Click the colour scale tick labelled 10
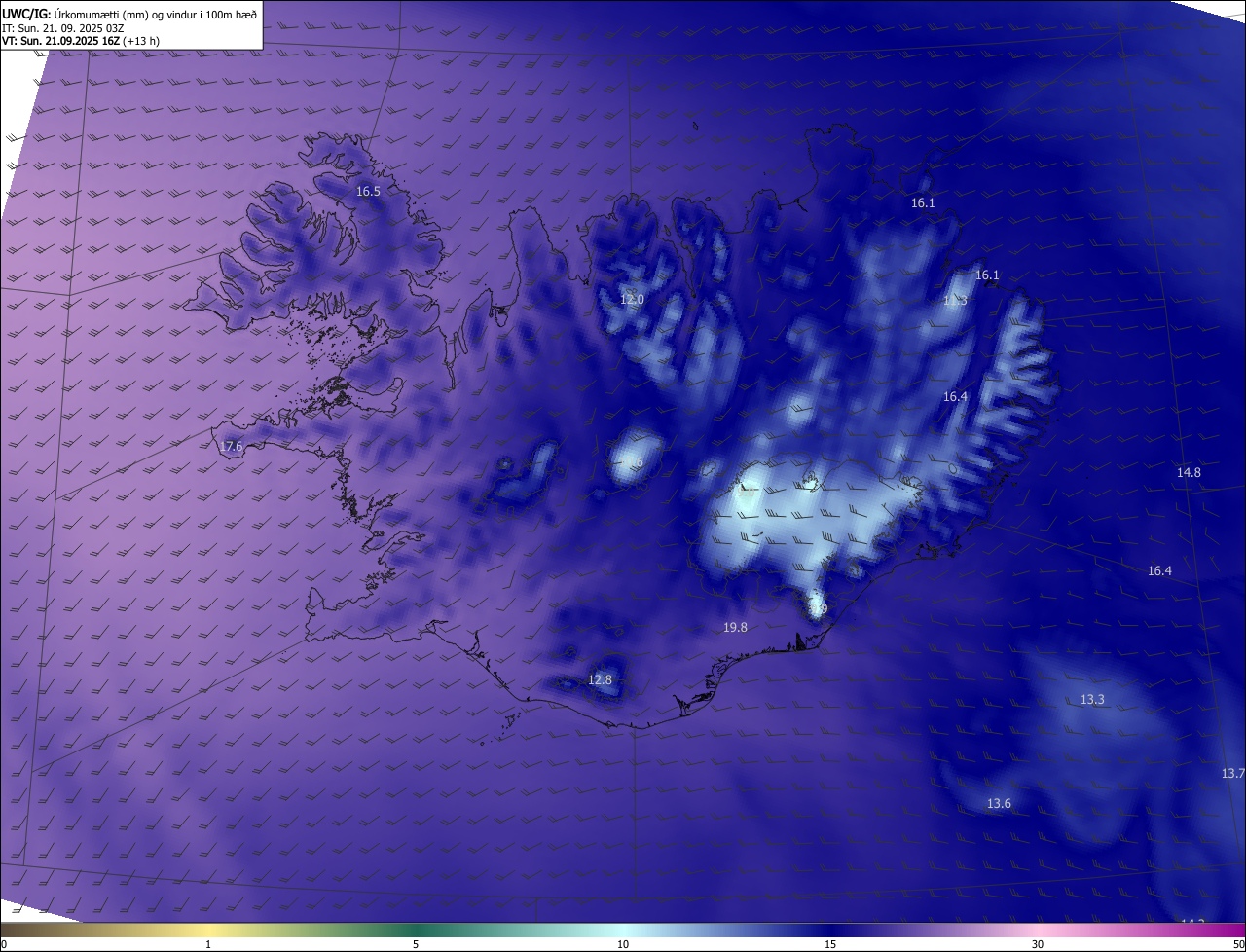The height and width of the screenshot is (952, 1246). coord(623,944)
